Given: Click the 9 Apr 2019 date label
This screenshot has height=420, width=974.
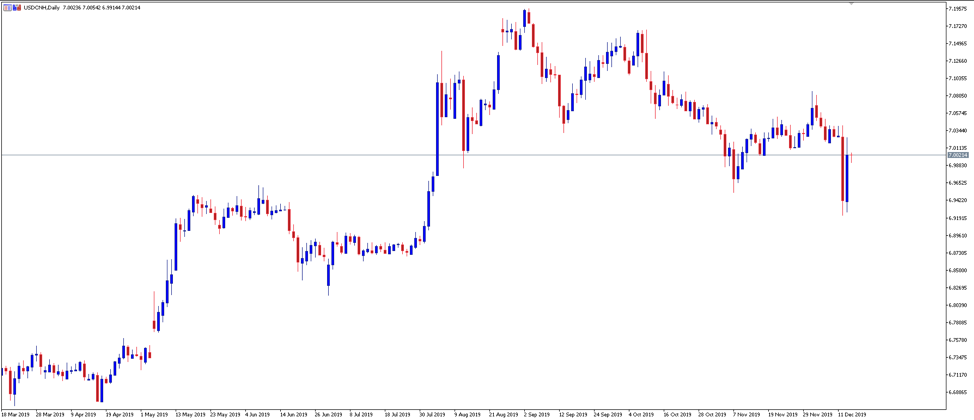Looking at the screenshot, I should pyautogui.click(x=84, y=414).
